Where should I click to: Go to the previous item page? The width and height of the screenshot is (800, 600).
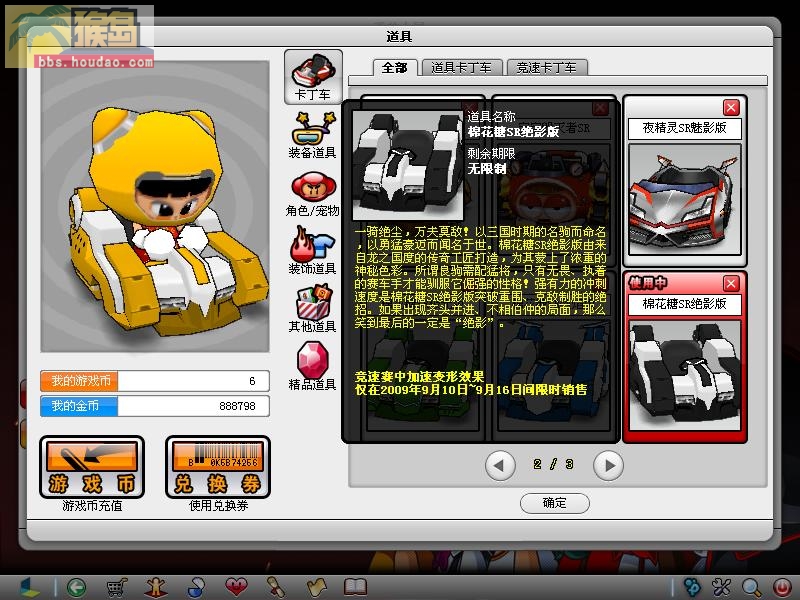[500, 465]
